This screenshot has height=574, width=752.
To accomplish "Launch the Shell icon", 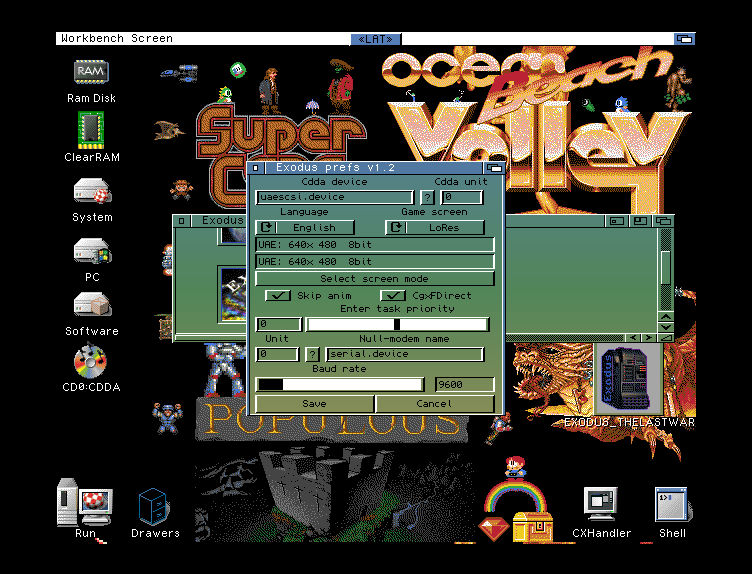I will [672, 504].
